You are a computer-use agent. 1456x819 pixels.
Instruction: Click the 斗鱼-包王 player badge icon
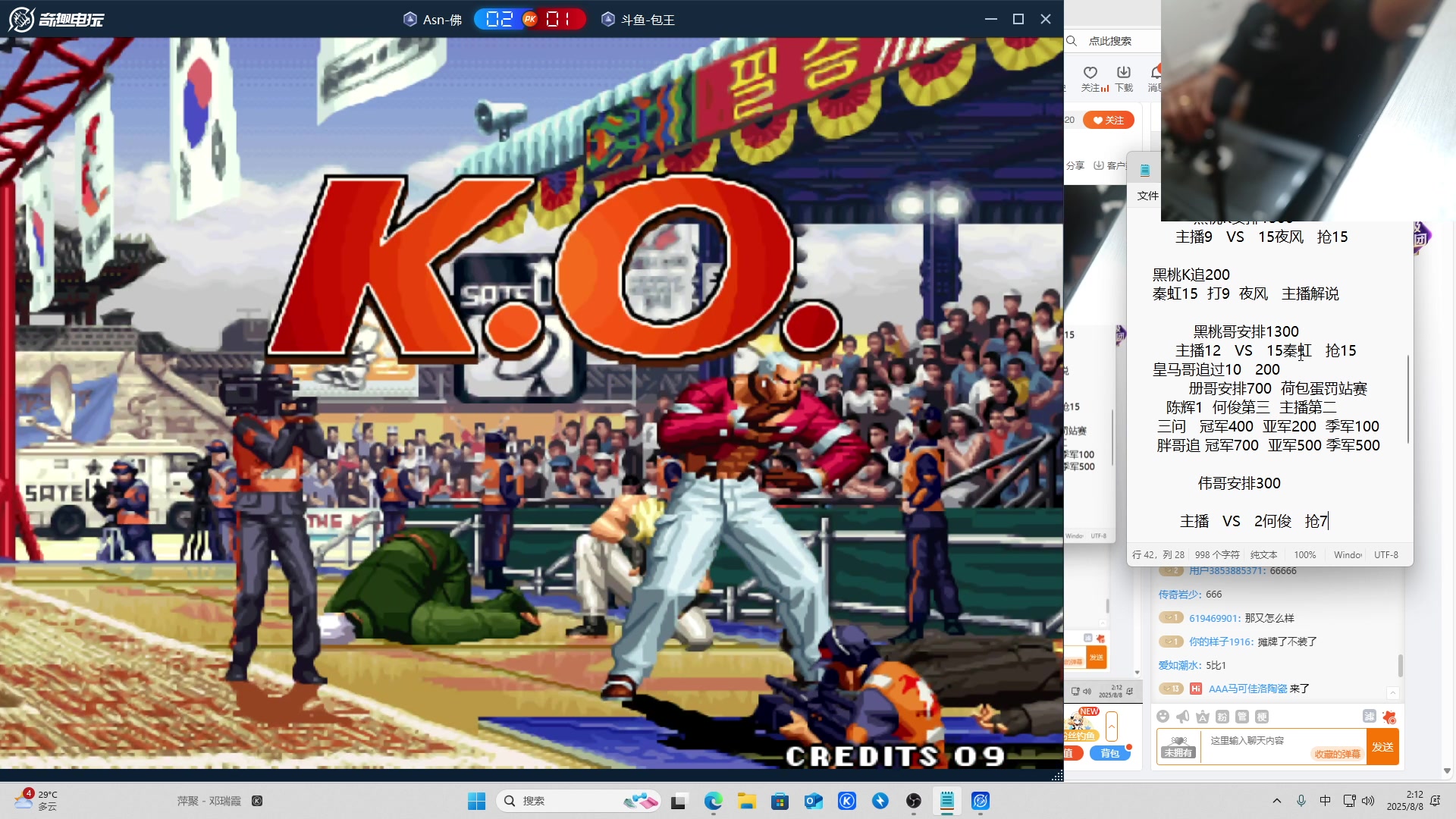[607, 19]
